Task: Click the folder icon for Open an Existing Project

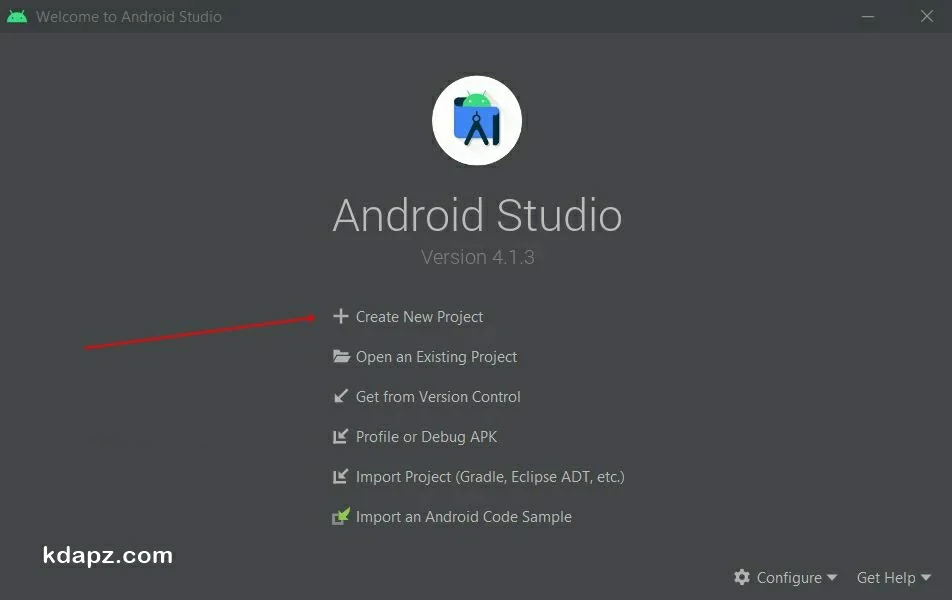Action: (x=341, y=357)
